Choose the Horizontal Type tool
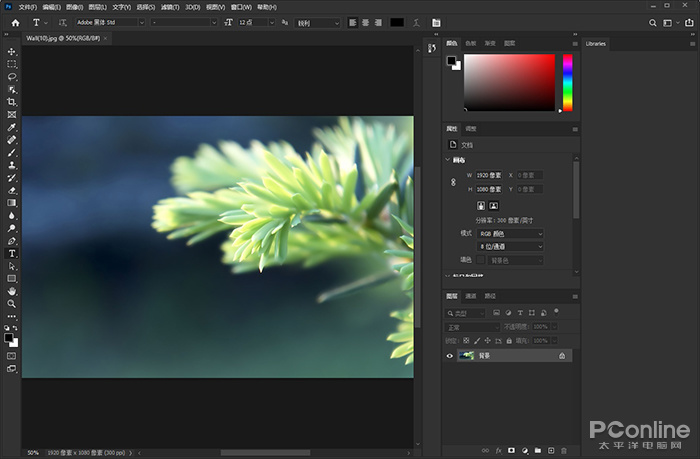This screenshot has height=459, width=700. (x=12, y=253)
